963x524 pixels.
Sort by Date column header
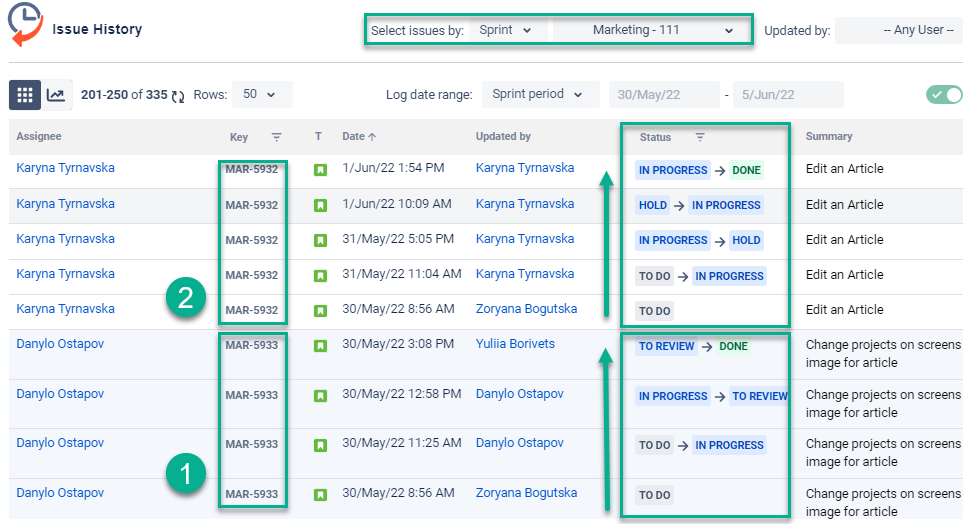tap(359, 136)
